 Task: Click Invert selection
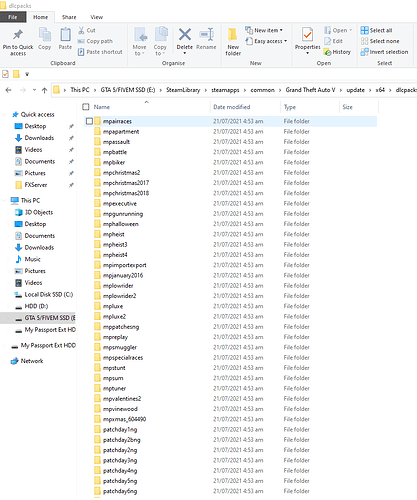384,52
